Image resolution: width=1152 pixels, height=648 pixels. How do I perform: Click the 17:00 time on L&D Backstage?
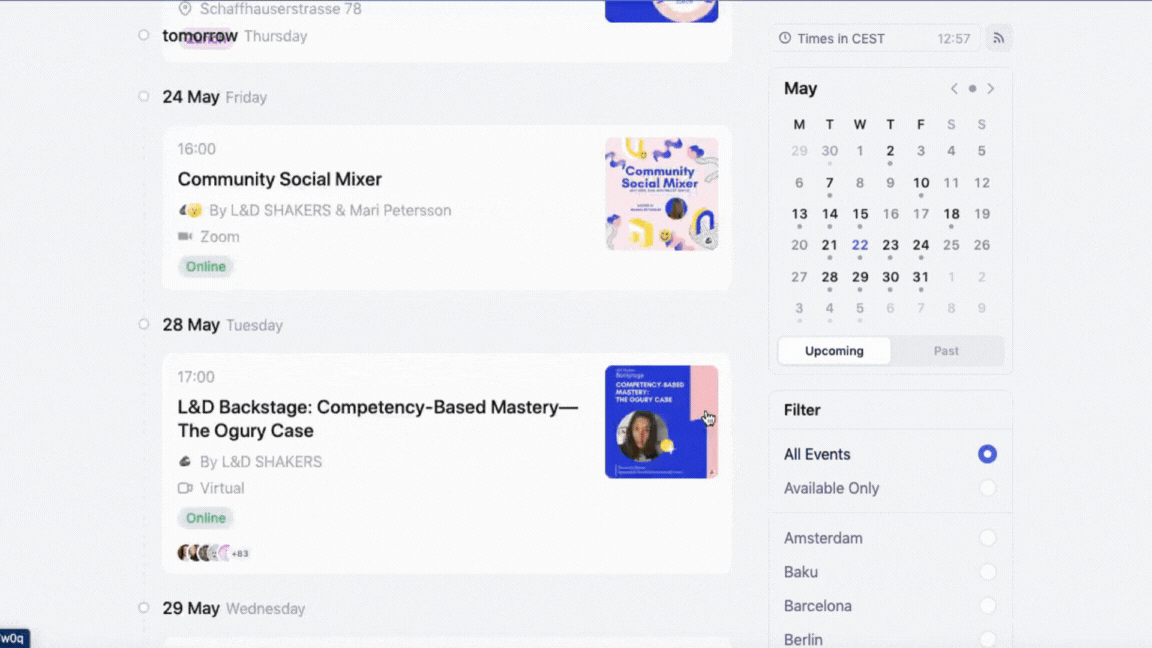coord(195,377)
